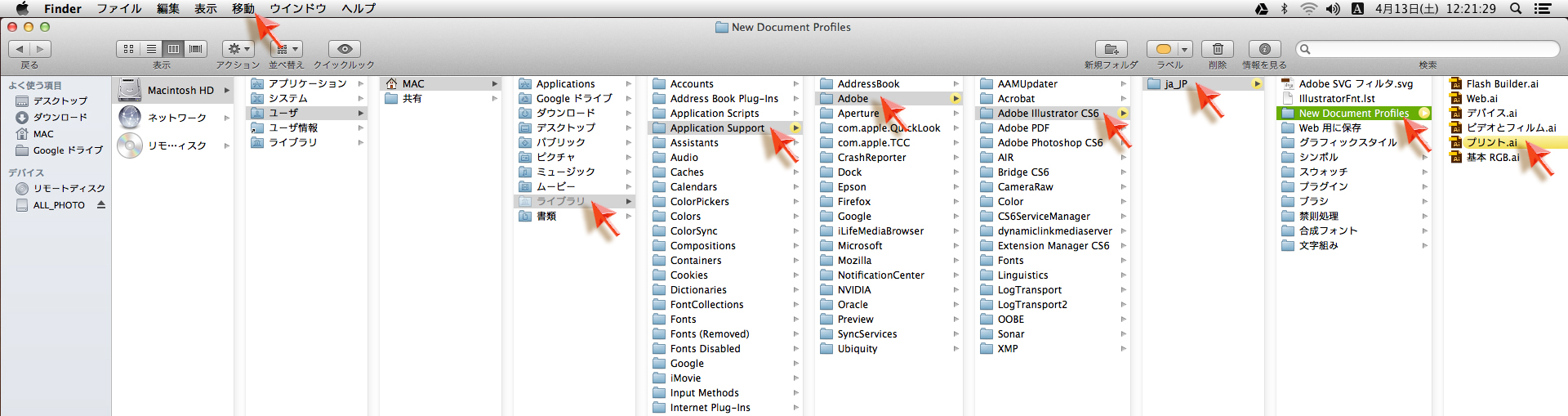The width and height of the screenshot is (1568, 416).
Task: Click the volume menu bar icon
Action: tap(1333, 8)
